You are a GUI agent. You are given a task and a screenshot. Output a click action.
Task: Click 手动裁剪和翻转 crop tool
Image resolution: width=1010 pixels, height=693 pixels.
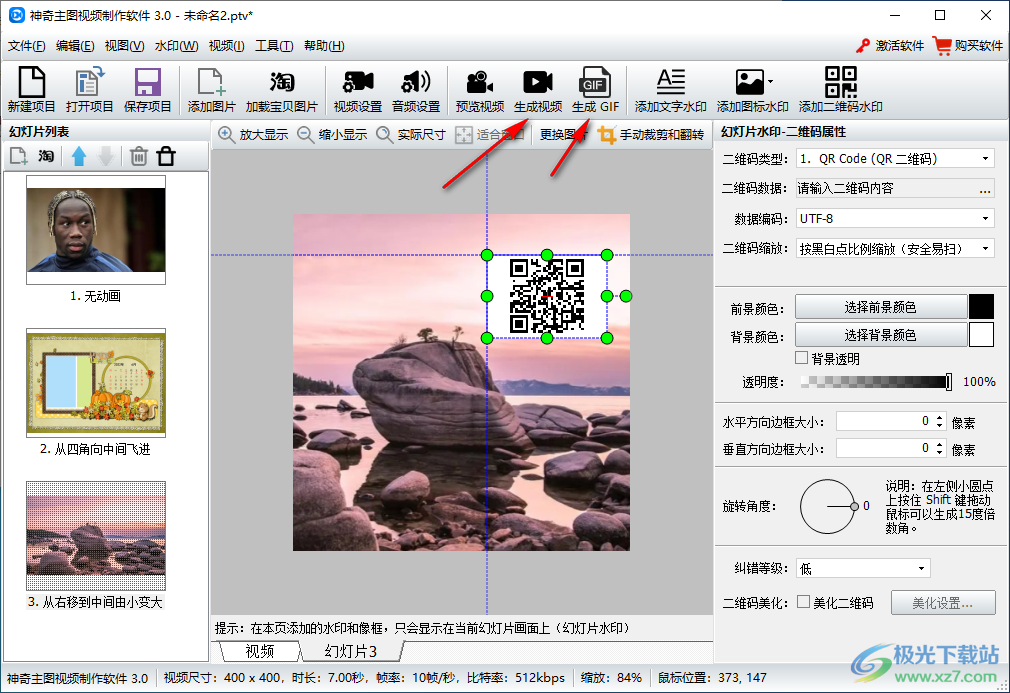tap(651, 135)
